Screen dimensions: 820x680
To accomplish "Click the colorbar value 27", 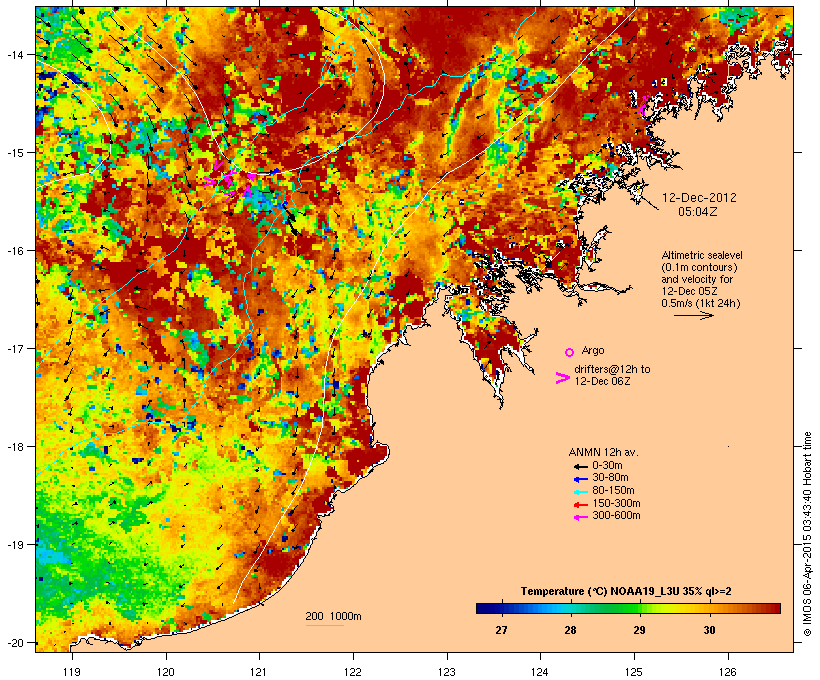I will pyautogui.click(x=501, y=630).
